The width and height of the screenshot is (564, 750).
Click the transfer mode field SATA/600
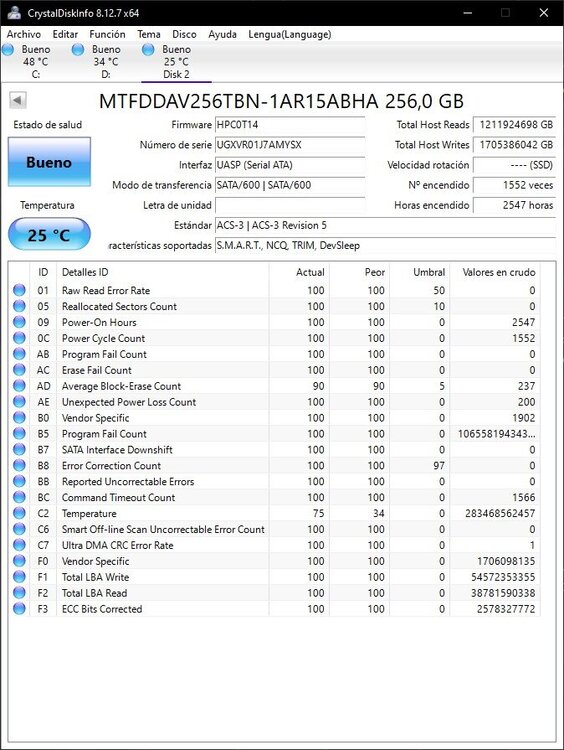(290, 185)
